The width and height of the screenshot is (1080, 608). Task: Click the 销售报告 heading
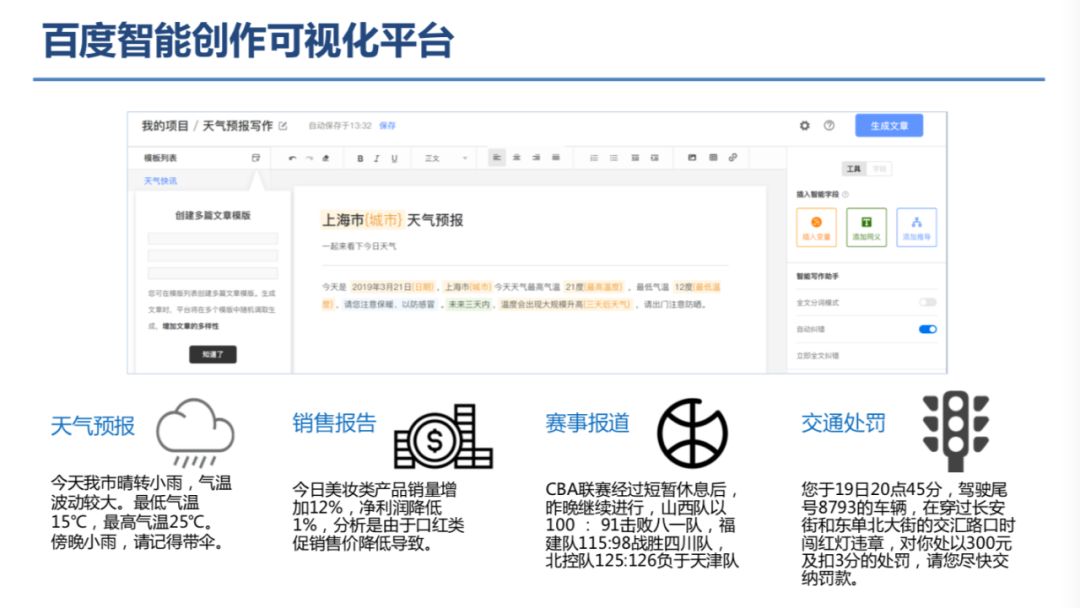point(334,423)
